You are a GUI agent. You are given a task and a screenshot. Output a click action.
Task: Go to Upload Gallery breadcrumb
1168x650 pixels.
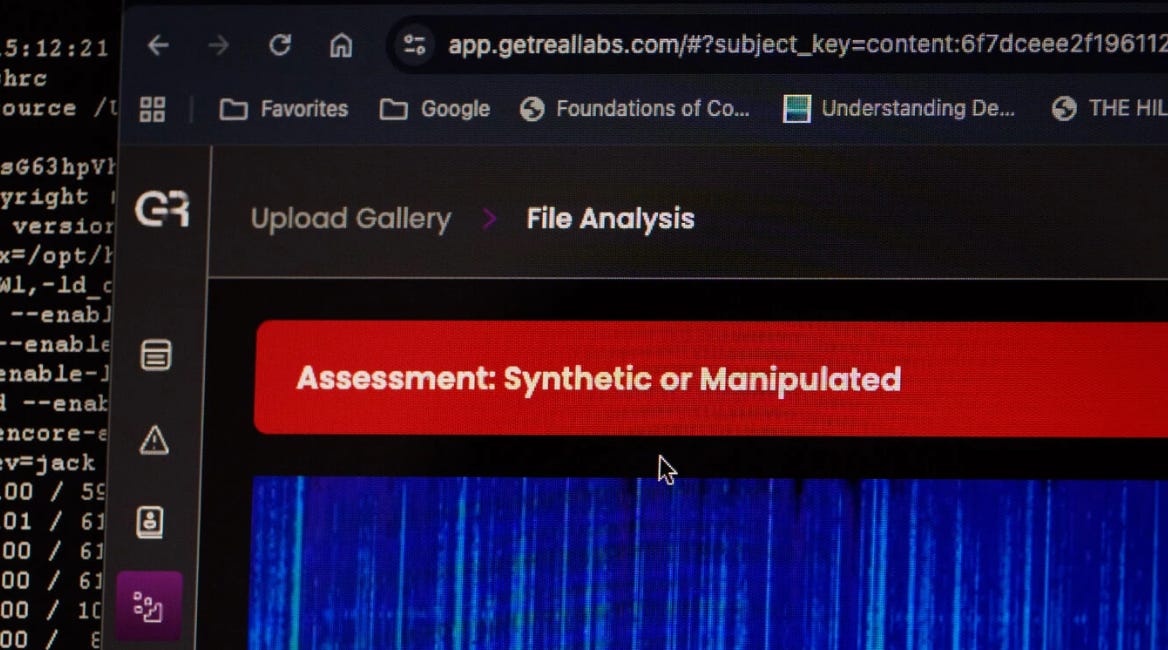351,219
